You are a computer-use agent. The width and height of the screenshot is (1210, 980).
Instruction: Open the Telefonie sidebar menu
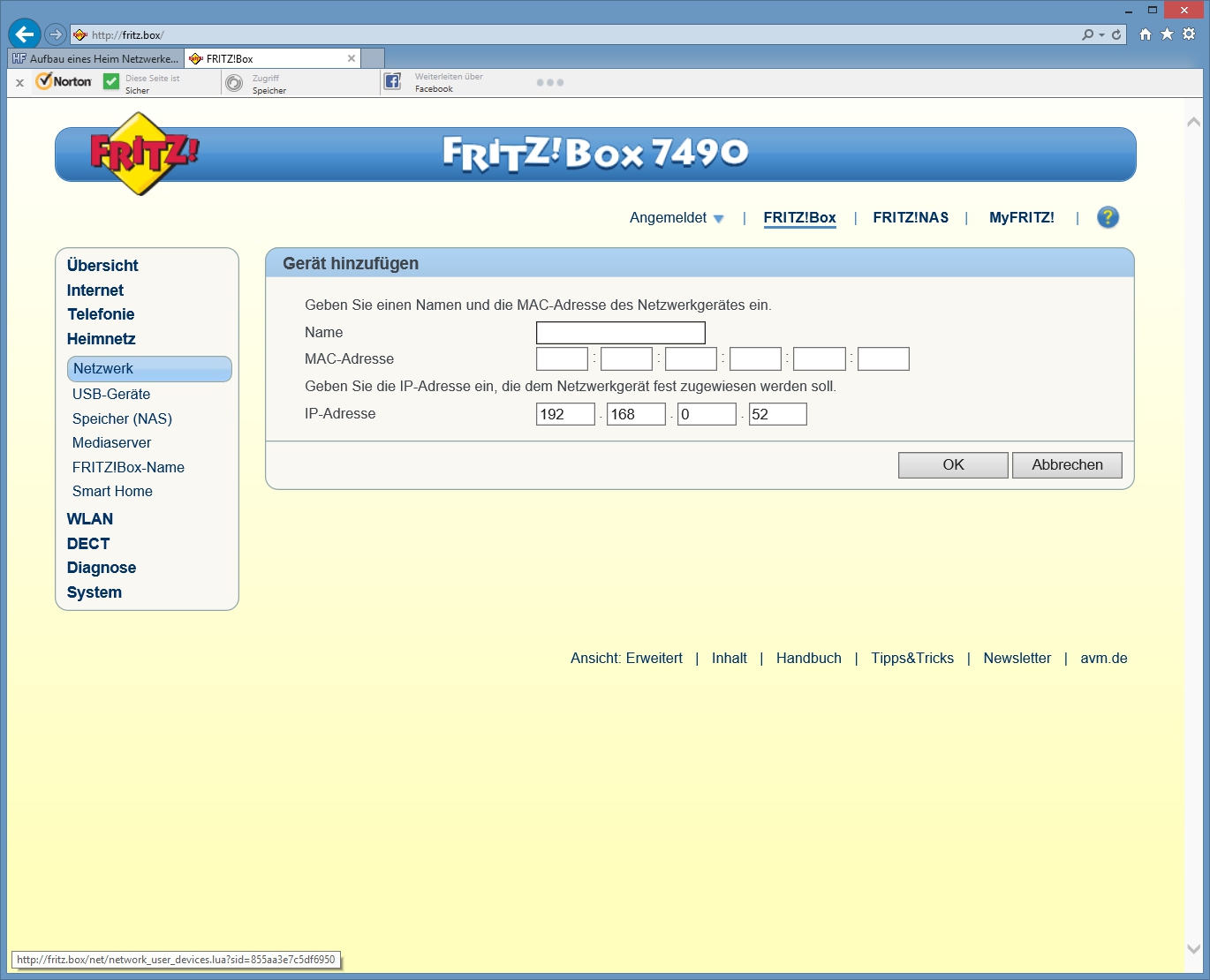tap(101, 314)
